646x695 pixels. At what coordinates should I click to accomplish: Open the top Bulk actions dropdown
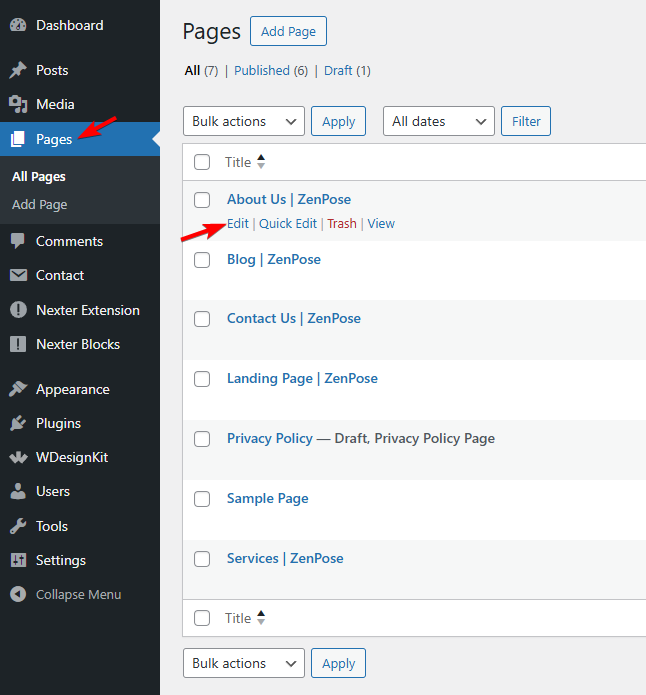tap(244, 121)
